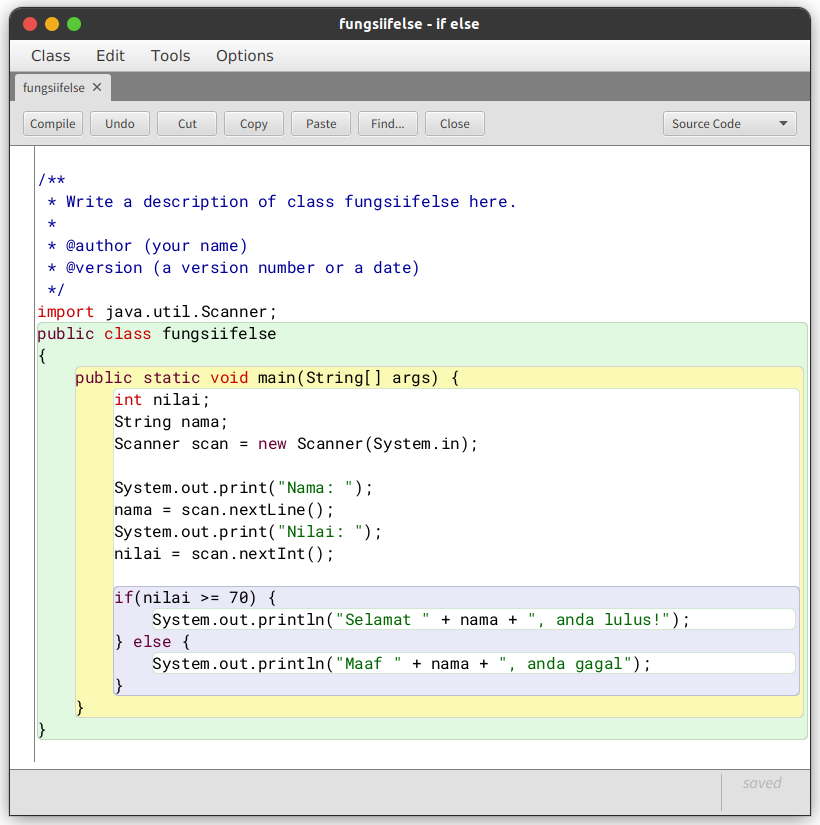Open the Edit menu
The width and height of the screenshot is (820, 825).
click(110, 56)
